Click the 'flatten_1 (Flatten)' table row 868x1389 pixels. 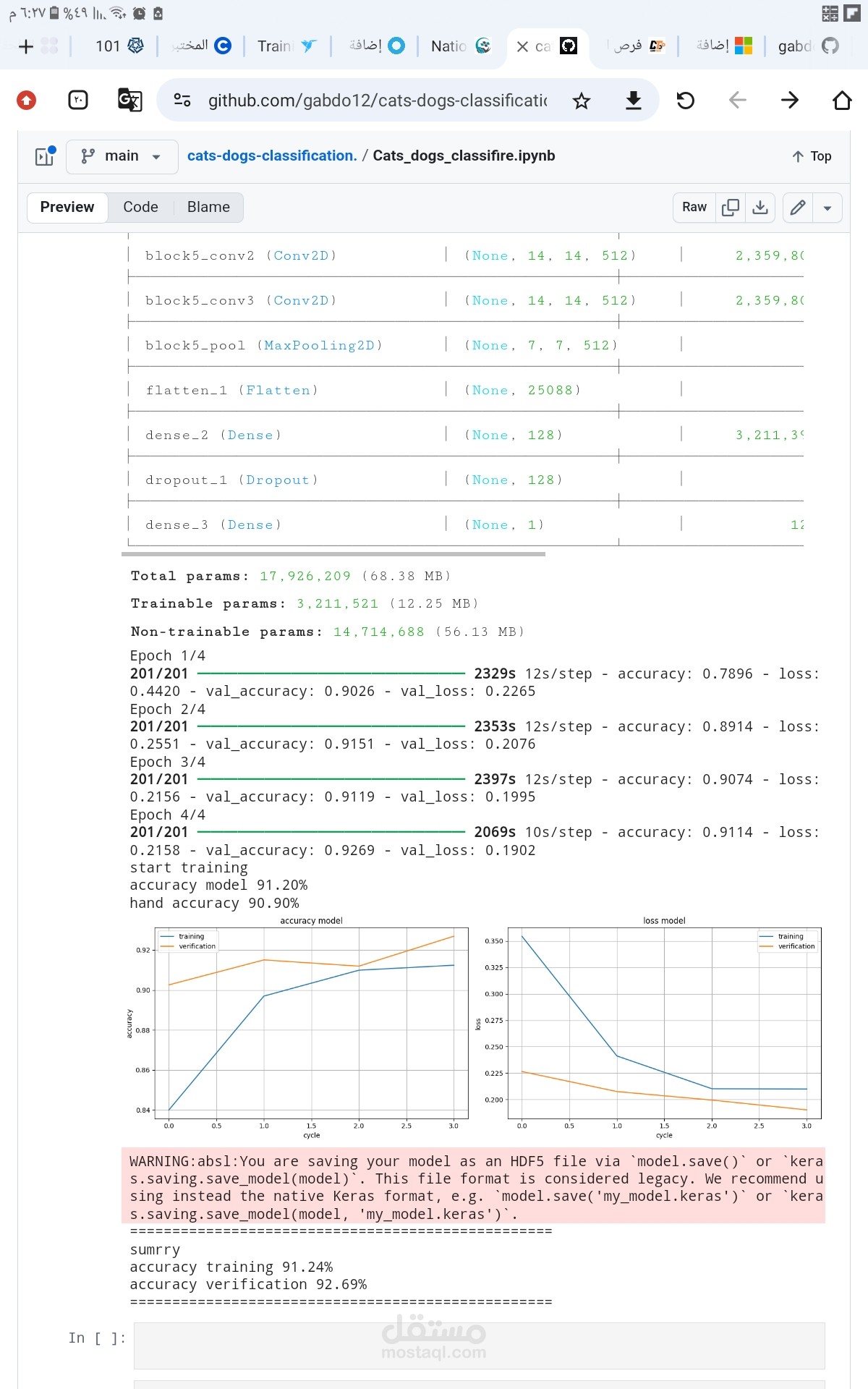(x=466, y=390)
